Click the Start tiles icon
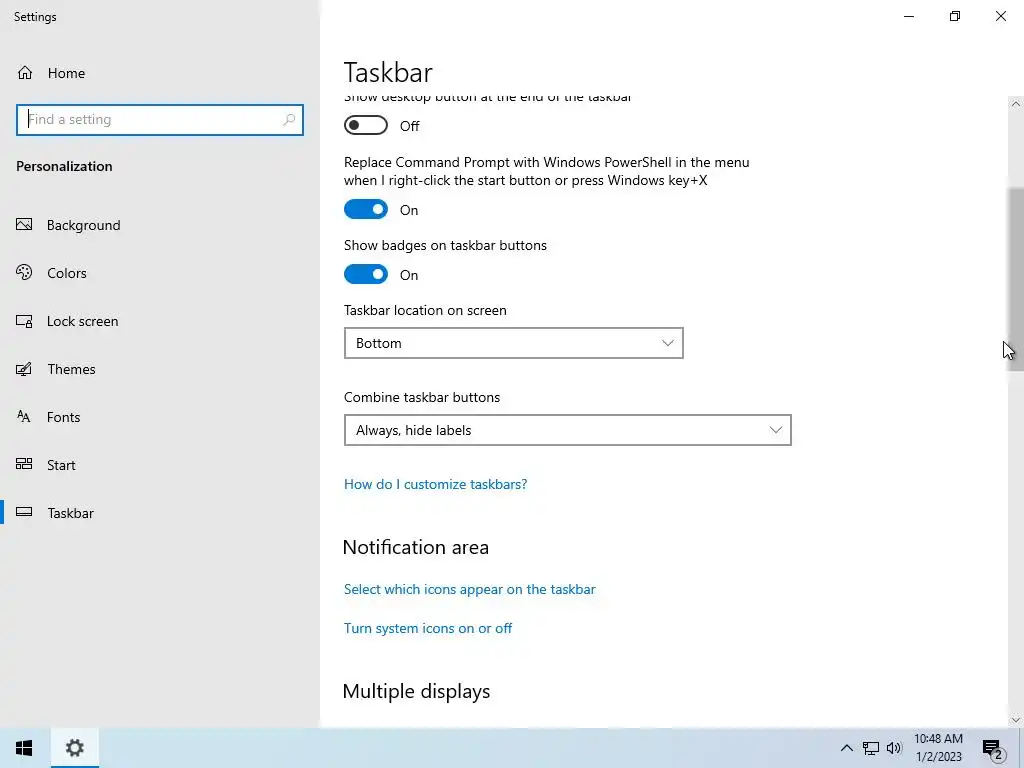Image resolution: width=1024 pixels, height=768 pixels. 24,464
